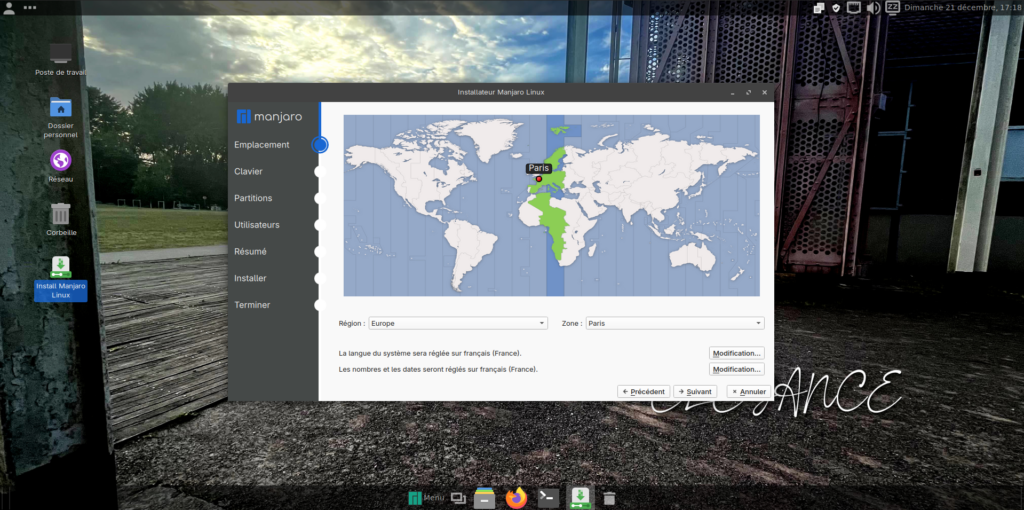
Task: Click the network icon in system tray
Action: pos(854,8)
